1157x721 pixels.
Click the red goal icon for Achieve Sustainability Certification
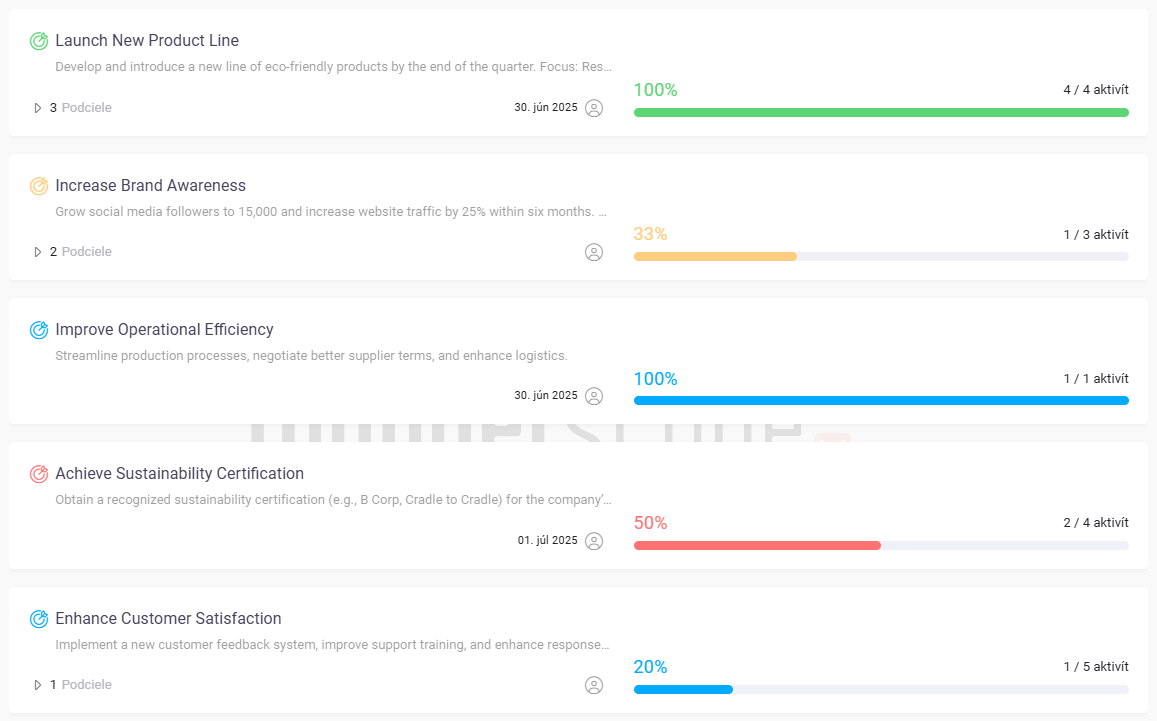point(39,474)
